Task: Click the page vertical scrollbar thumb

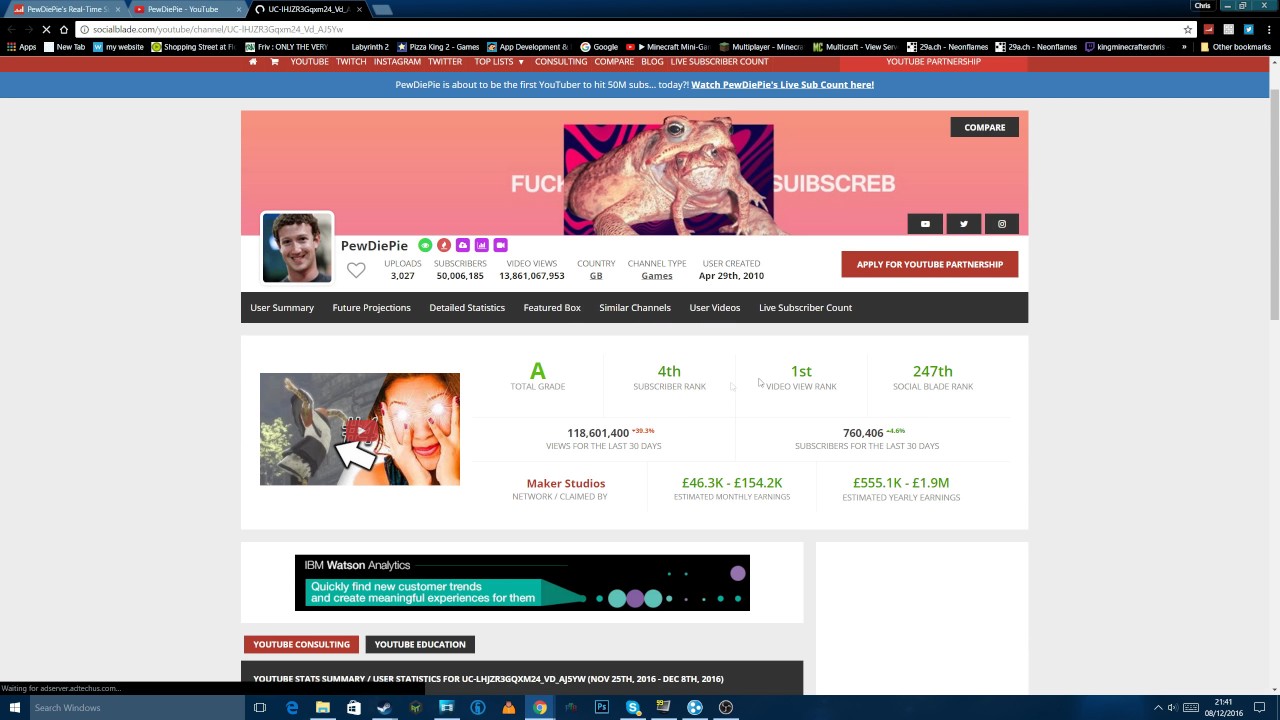Action: (1274, 205)
